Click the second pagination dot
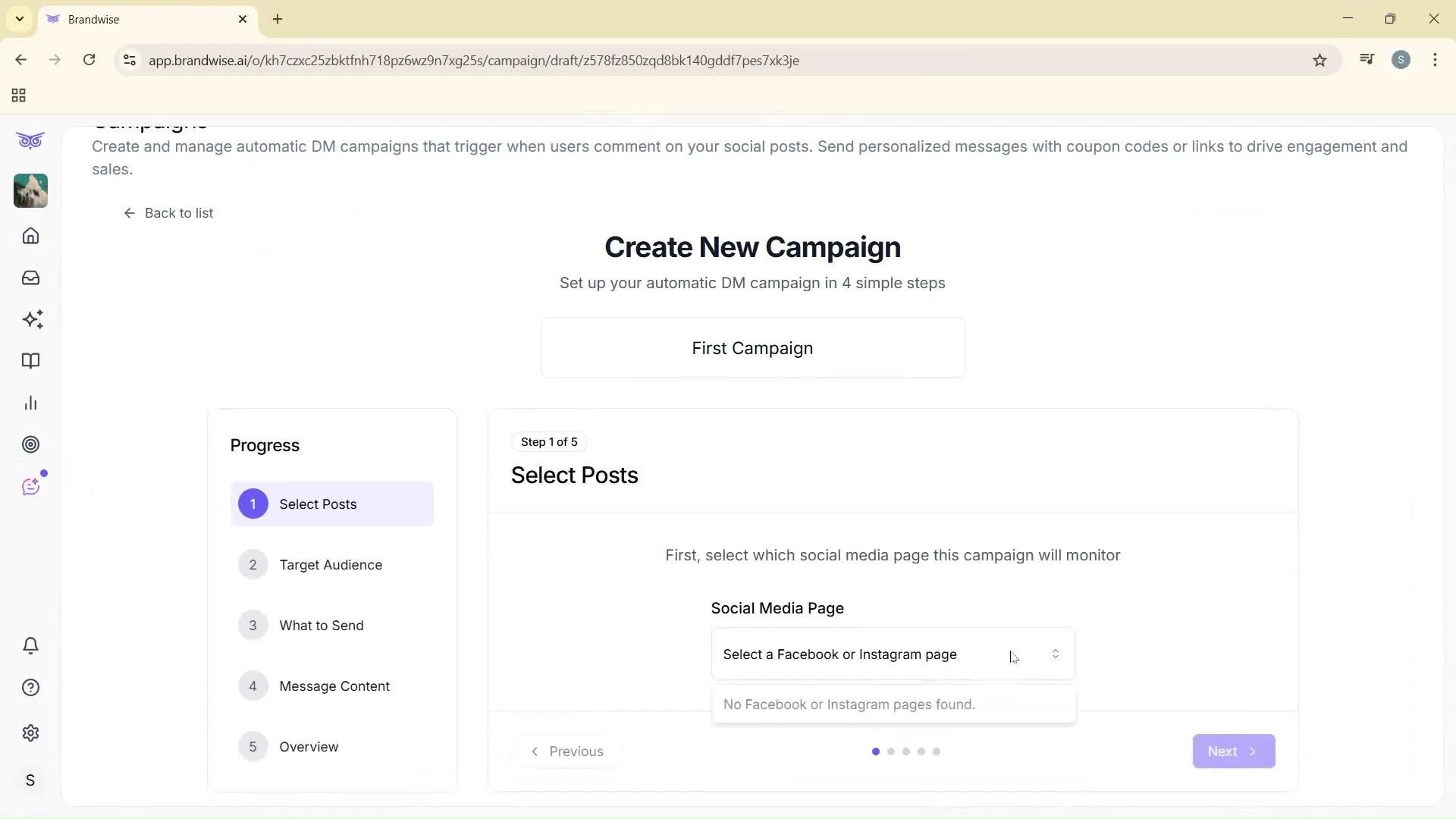Viewport: 1456px width, 819px height. pos(891,752)
